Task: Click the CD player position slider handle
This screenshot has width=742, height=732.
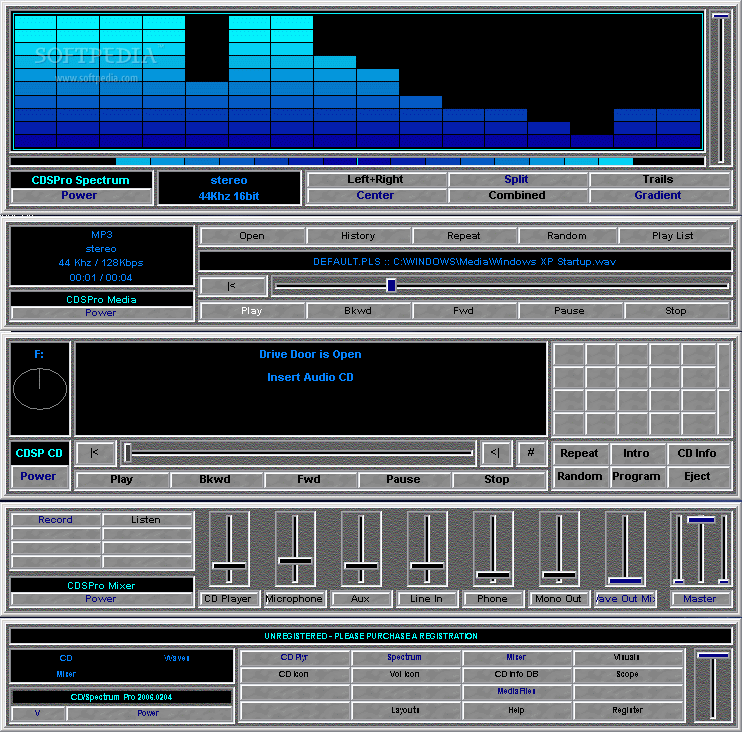Action: (x=128, y=453)
